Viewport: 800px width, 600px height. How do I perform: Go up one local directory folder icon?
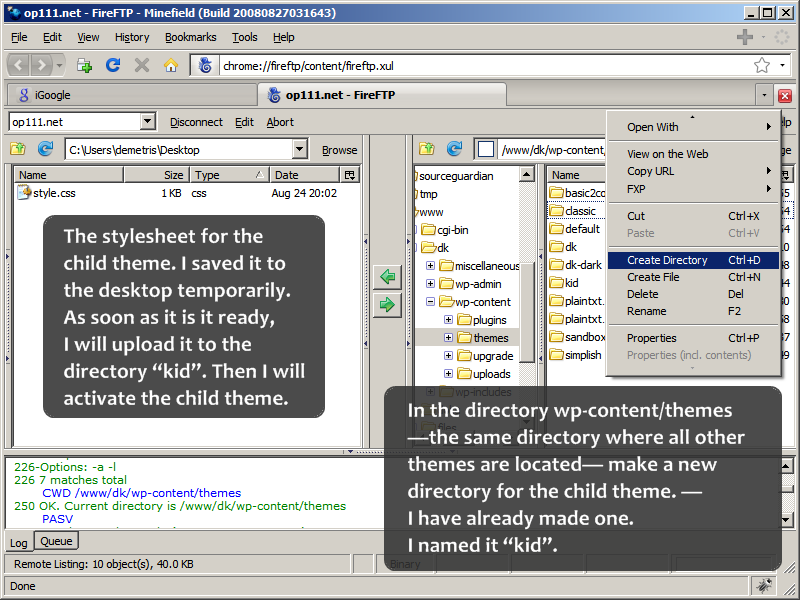pyautogui.click(x=18, y=149)
